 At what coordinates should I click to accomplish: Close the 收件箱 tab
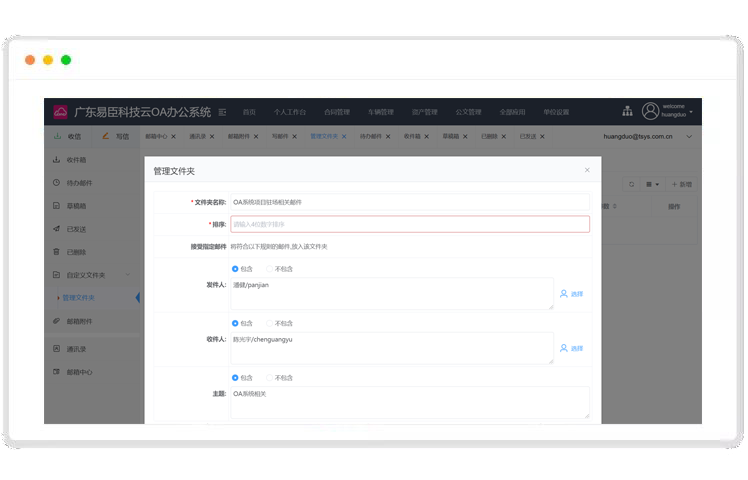click(427, 137)
